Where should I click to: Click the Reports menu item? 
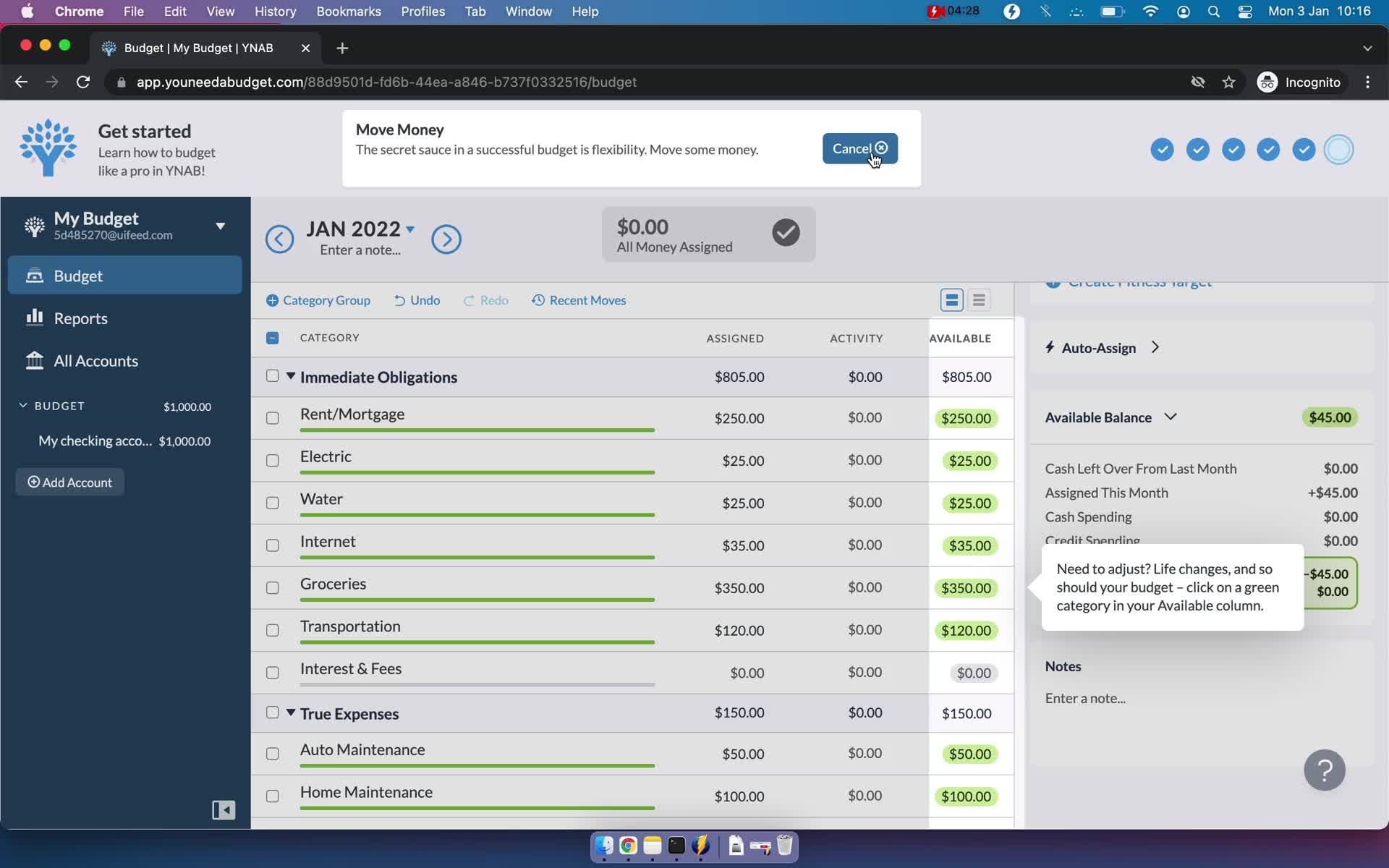(81, 318)
